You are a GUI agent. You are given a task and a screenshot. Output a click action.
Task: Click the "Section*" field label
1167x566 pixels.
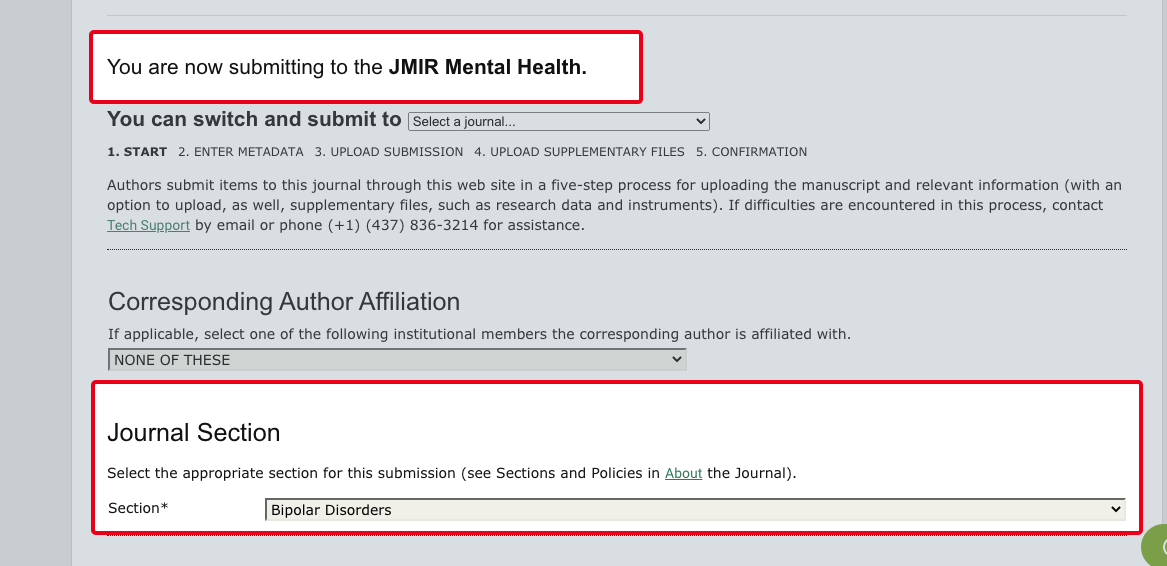138,508
